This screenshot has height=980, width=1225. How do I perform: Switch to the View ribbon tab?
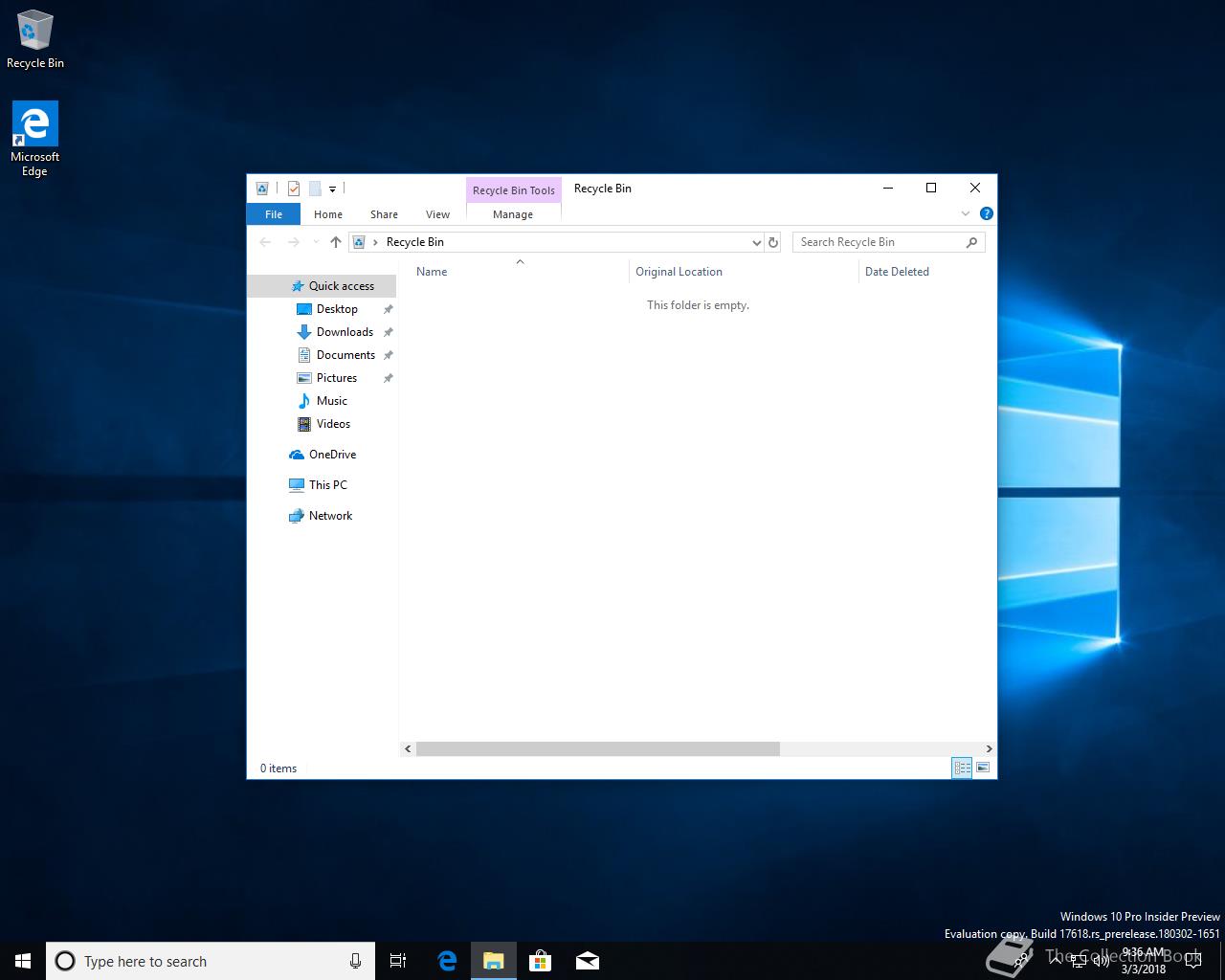pos(437,214)
